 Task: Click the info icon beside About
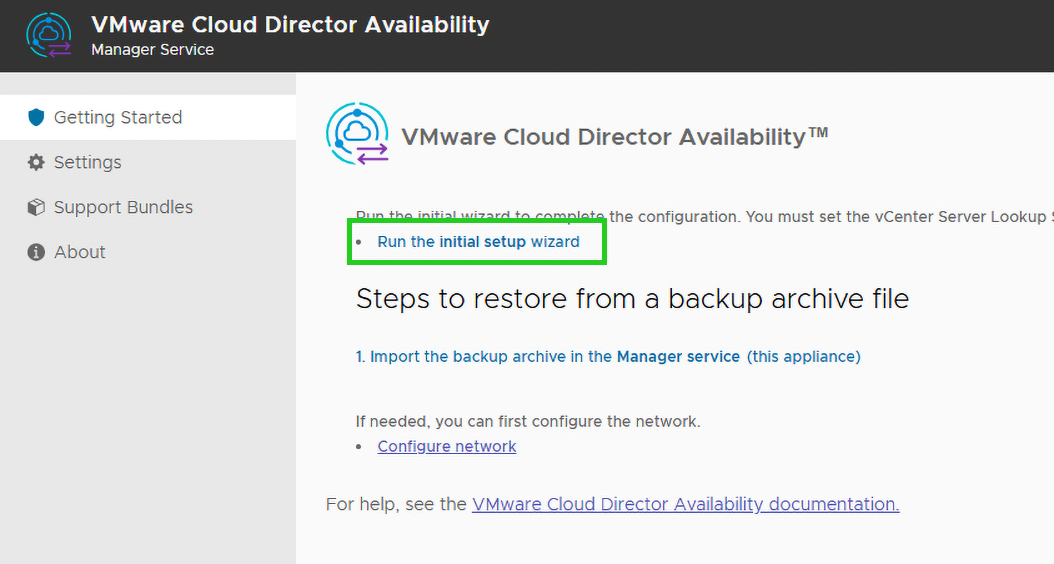[37, 252]
